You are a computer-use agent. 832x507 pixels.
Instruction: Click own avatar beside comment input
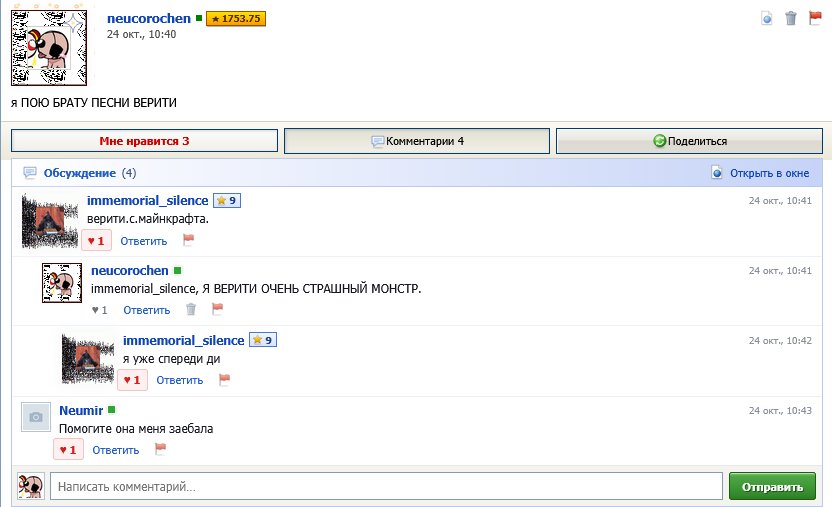pos(31,486)
